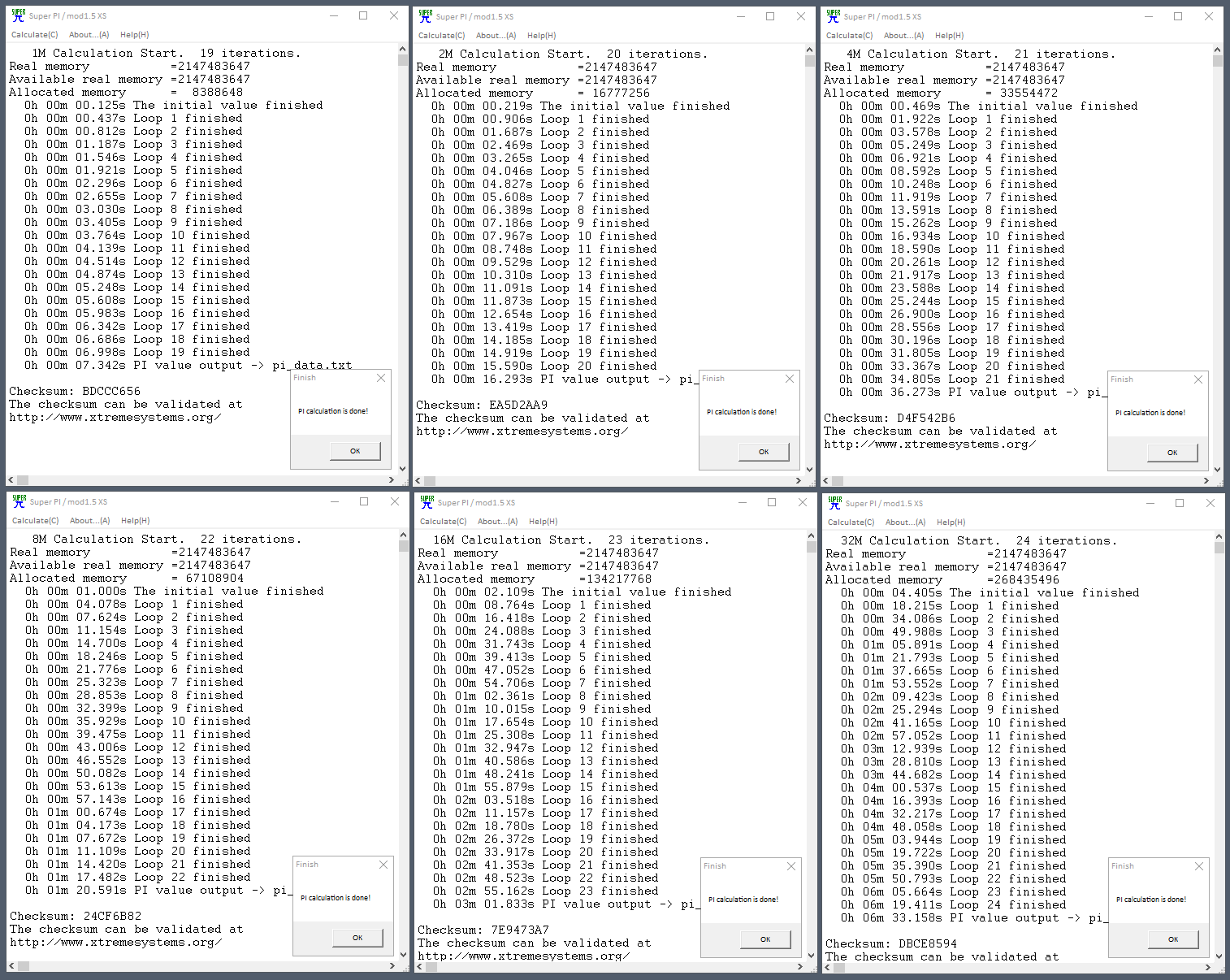Click the vertical scrollbar up arrow in the 8M window
1230x980 pixels.
pyautogui.click(x=404, y=536)
